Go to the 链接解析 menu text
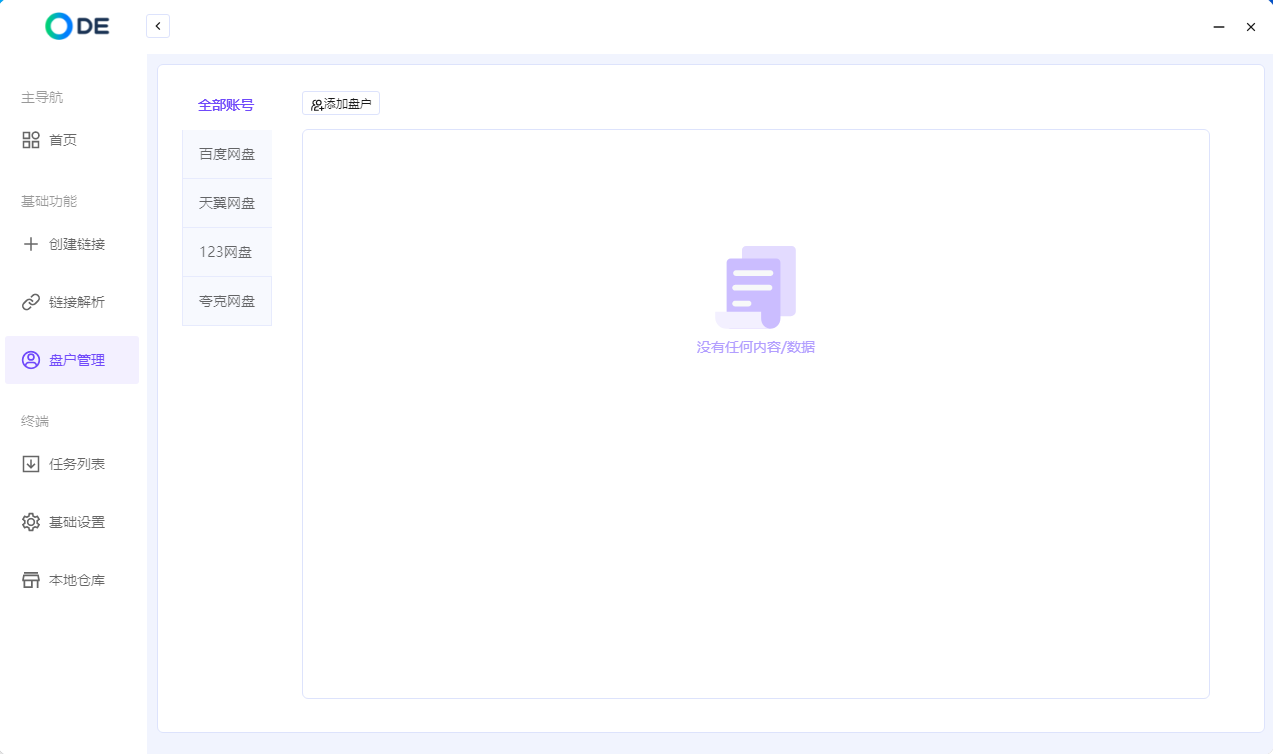The height and width of the screenshot is (754, 1273). pos(77,302)
